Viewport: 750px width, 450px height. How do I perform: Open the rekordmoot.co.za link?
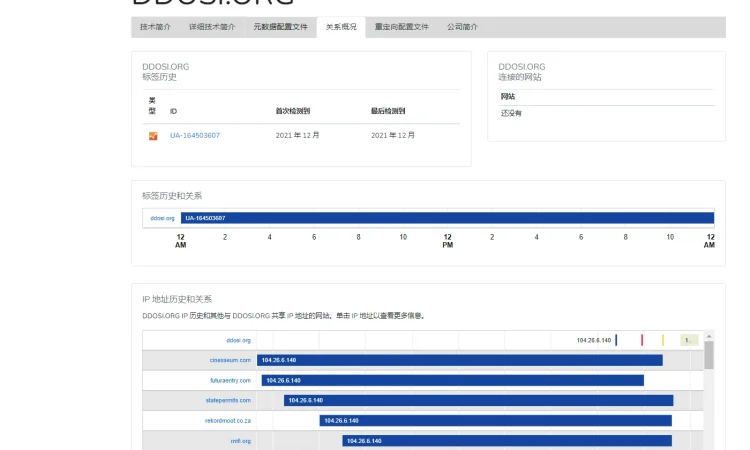[228, 421]
